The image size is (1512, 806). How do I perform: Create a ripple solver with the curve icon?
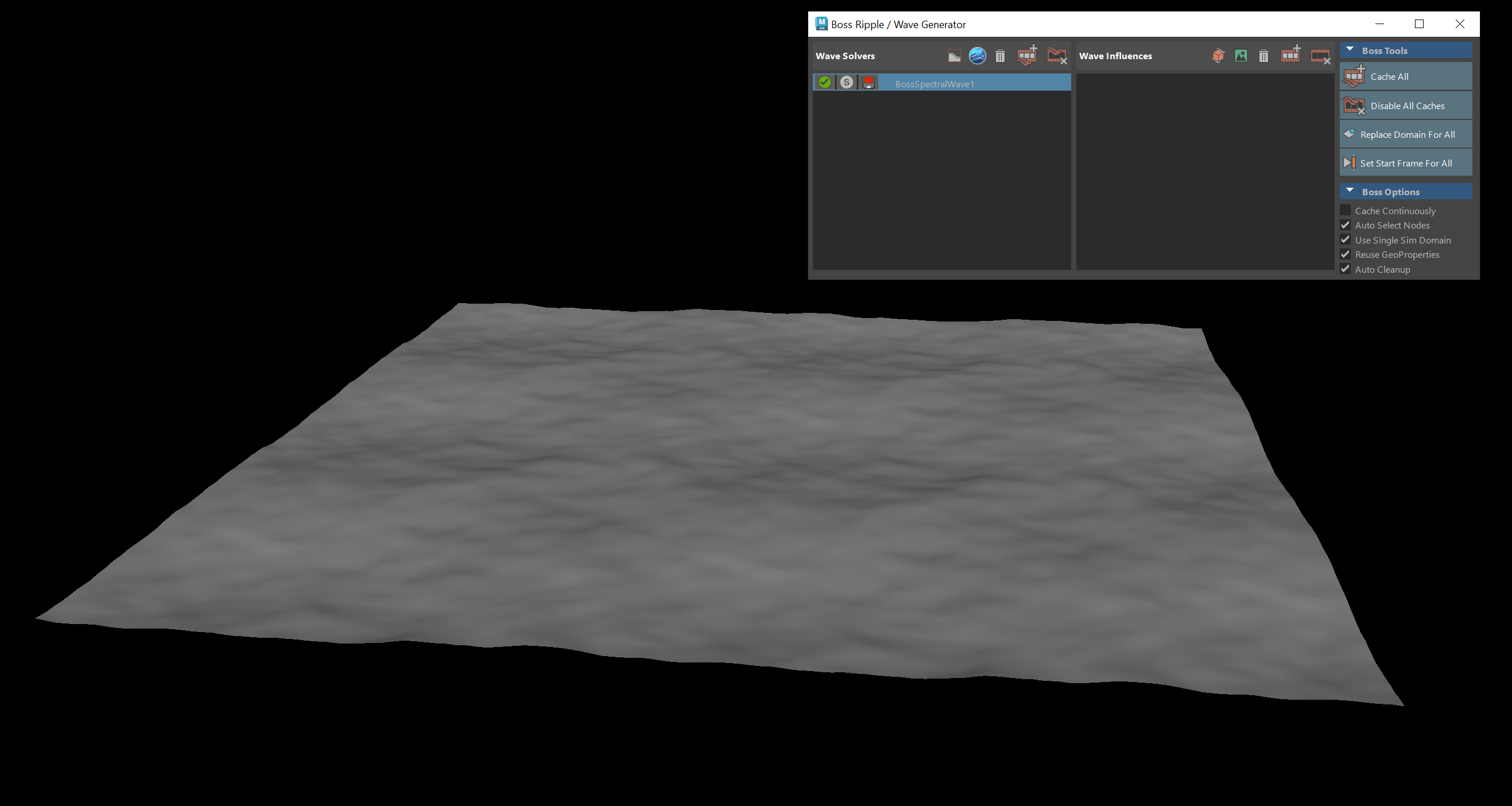[x=954, y=56]
